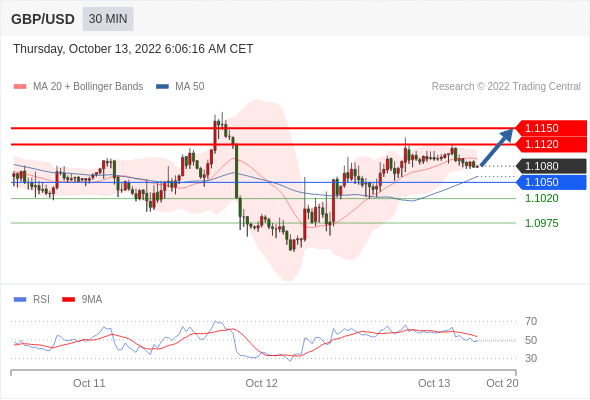Click the 1.1050 pivot price tag
Image resolution: width=590 pixels, height=400 pixels.
[x=551, y=183]
